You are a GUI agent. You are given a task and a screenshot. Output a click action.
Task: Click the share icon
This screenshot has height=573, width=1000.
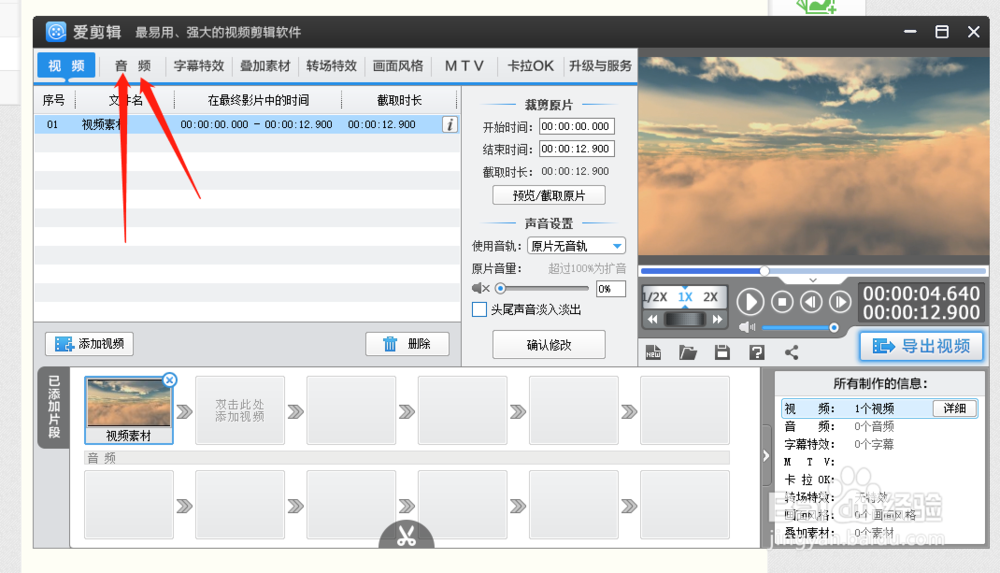791,352
